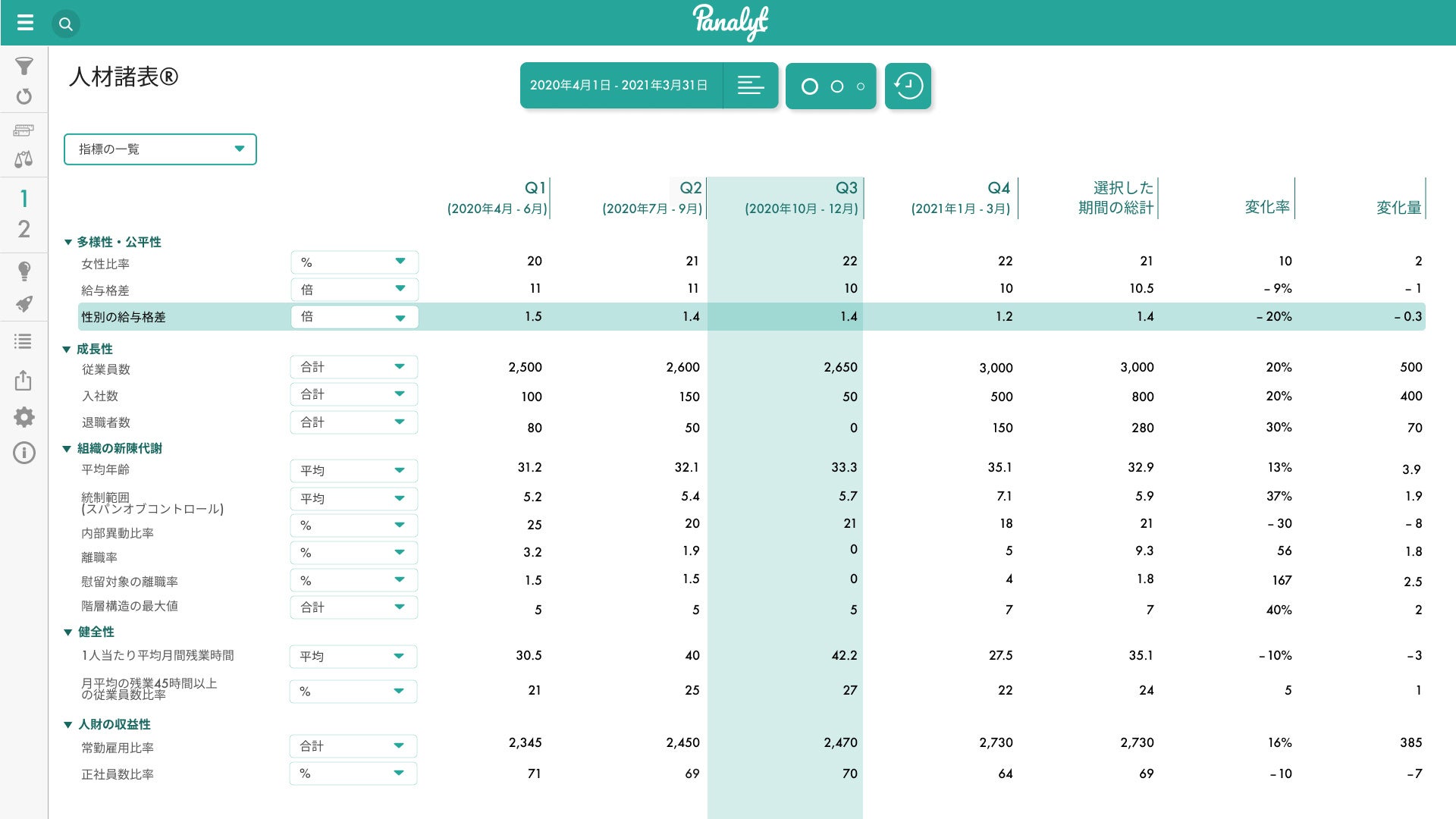
Task: Select the largest circle size option
Action: (810, 86)
